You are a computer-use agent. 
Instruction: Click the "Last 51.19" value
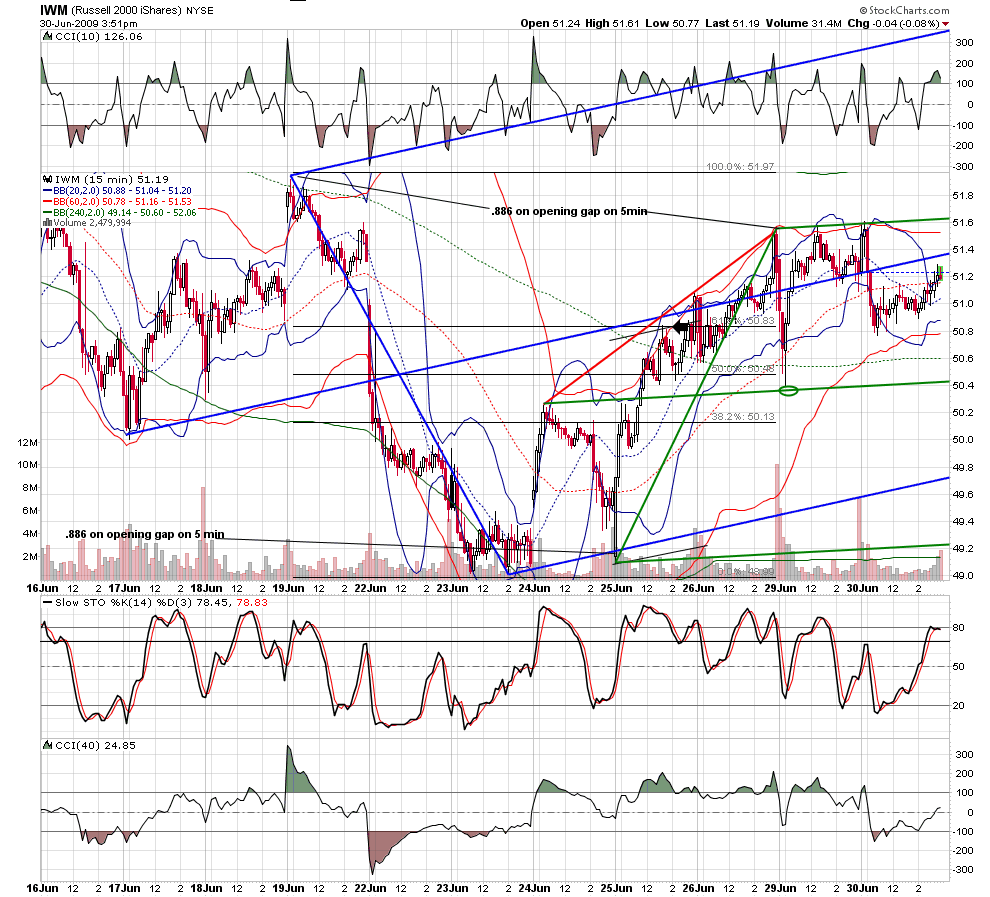(x=732, y=23)
